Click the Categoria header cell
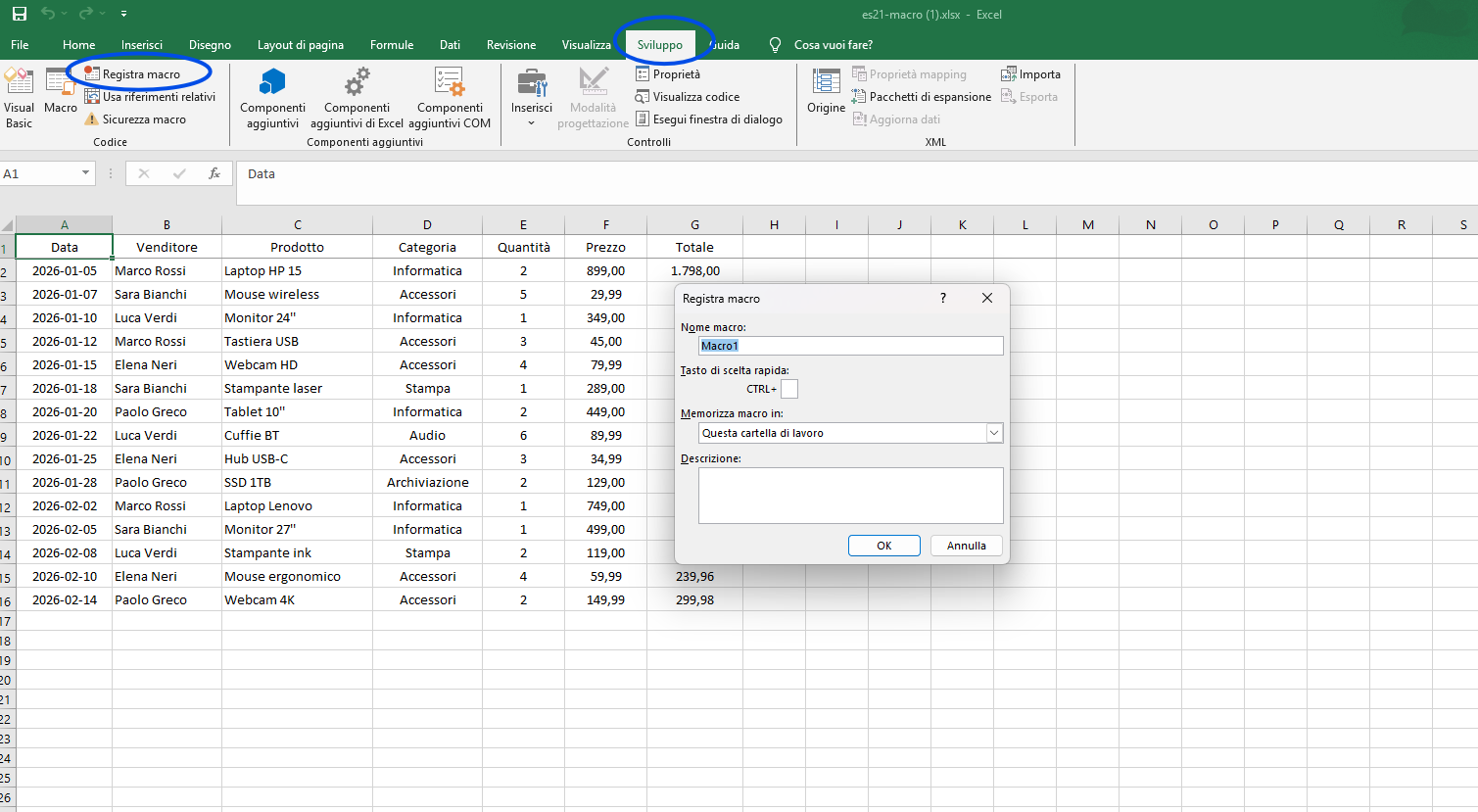 click(x=427, y=248)
